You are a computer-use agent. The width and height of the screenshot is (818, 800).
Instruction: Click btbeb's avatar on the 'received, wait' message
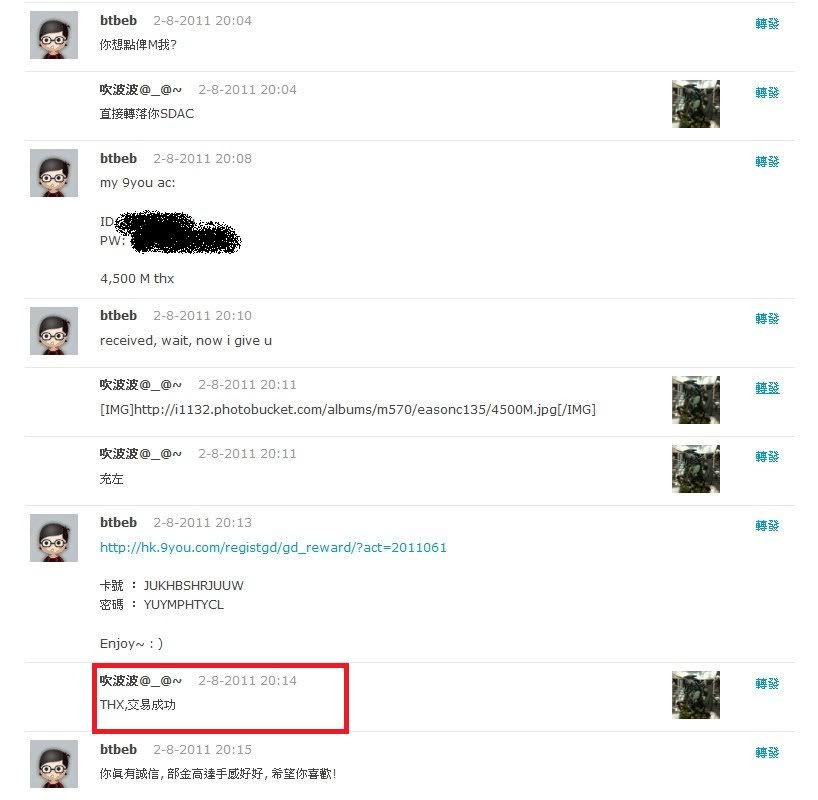coord(54,331)
